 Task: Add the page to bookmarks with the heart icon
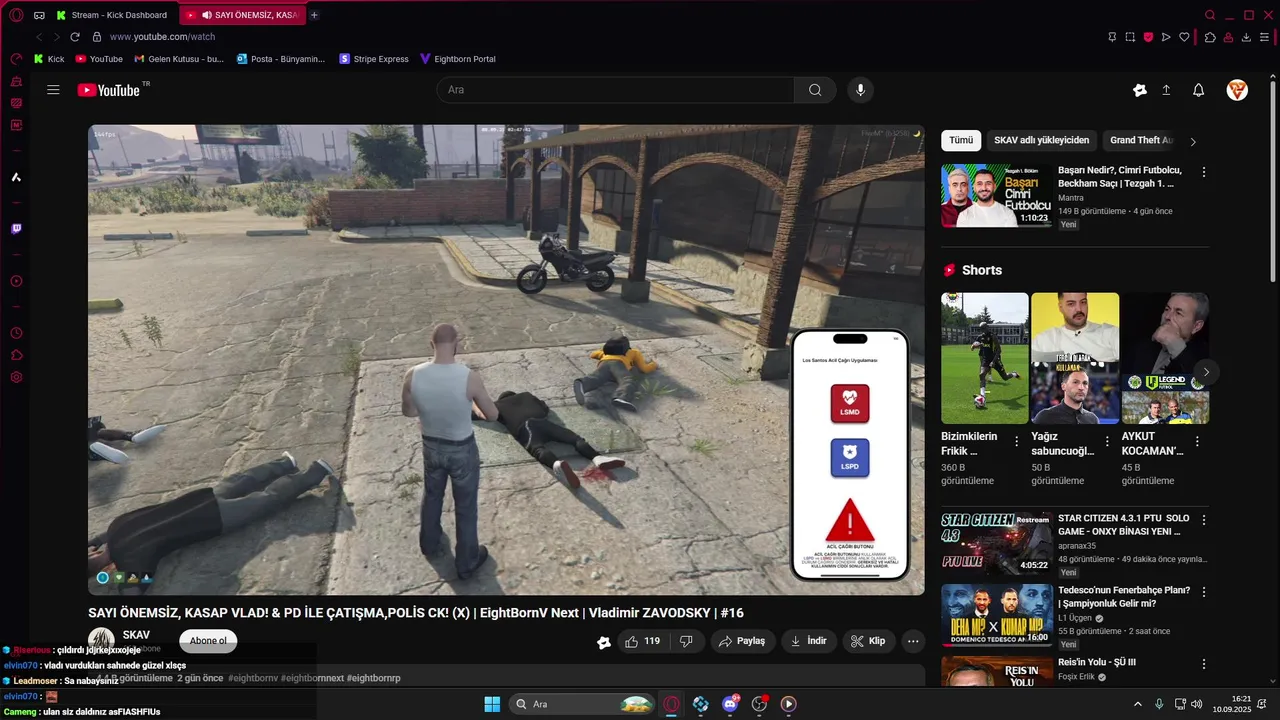[1184, 37]
